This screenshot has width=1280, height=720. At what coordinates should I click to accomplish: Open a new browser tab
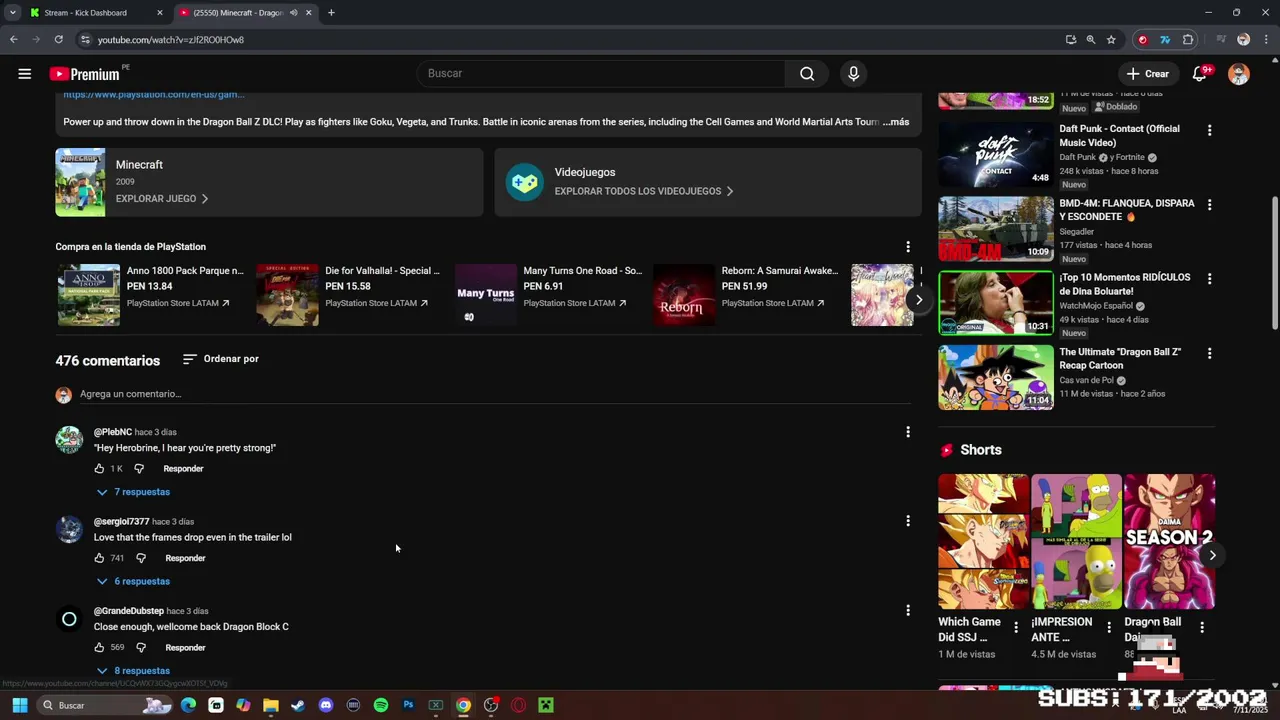point(331,13)
